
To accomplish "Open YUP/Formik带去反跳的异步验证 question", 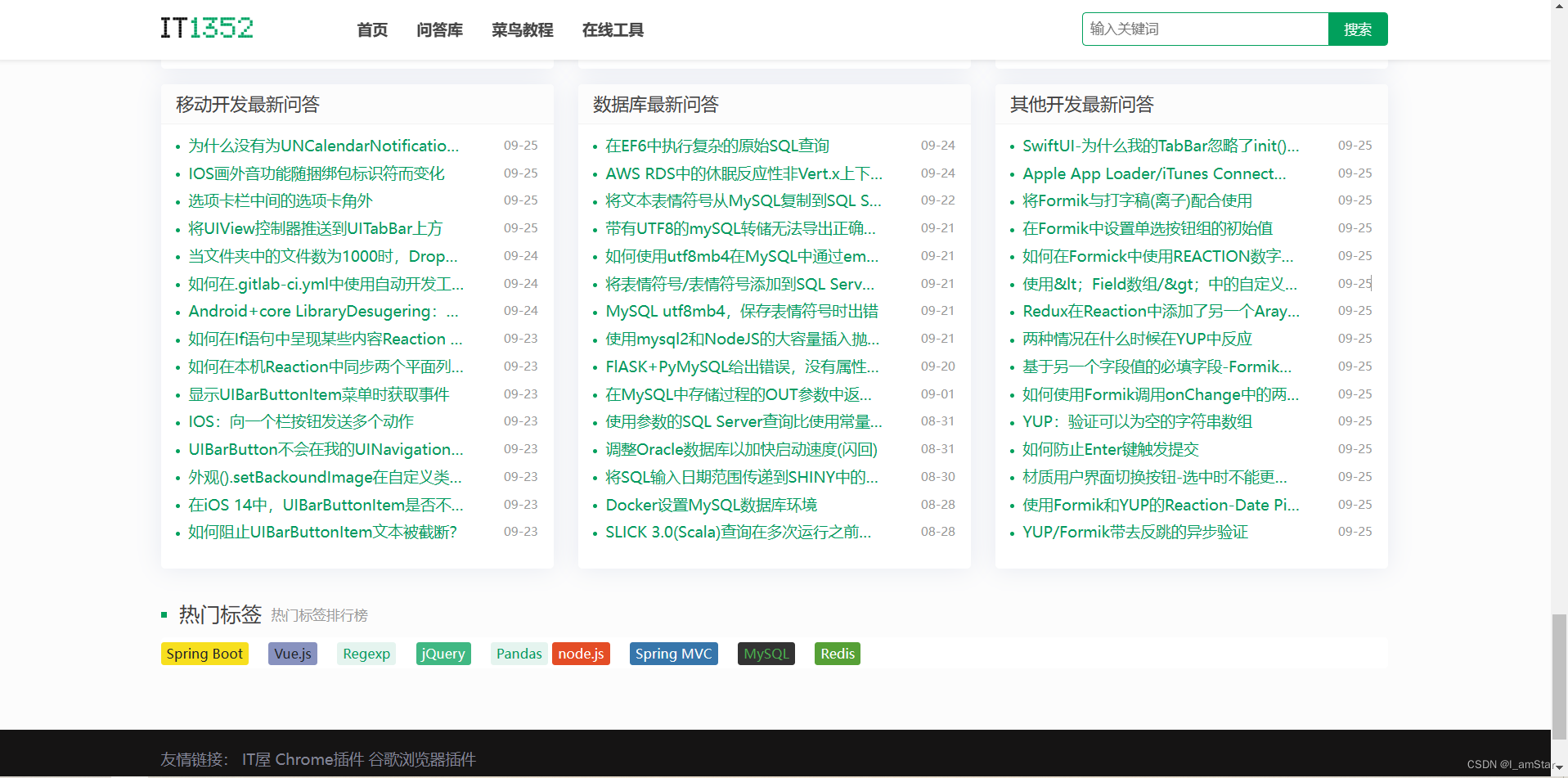I will [x=1135, y=532].
